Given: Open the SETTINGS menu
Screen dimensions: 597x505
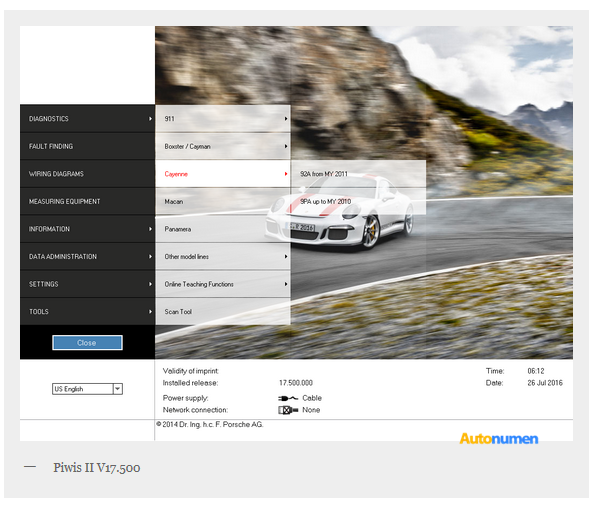Looking at the screenshot, I should pos(87,284).
